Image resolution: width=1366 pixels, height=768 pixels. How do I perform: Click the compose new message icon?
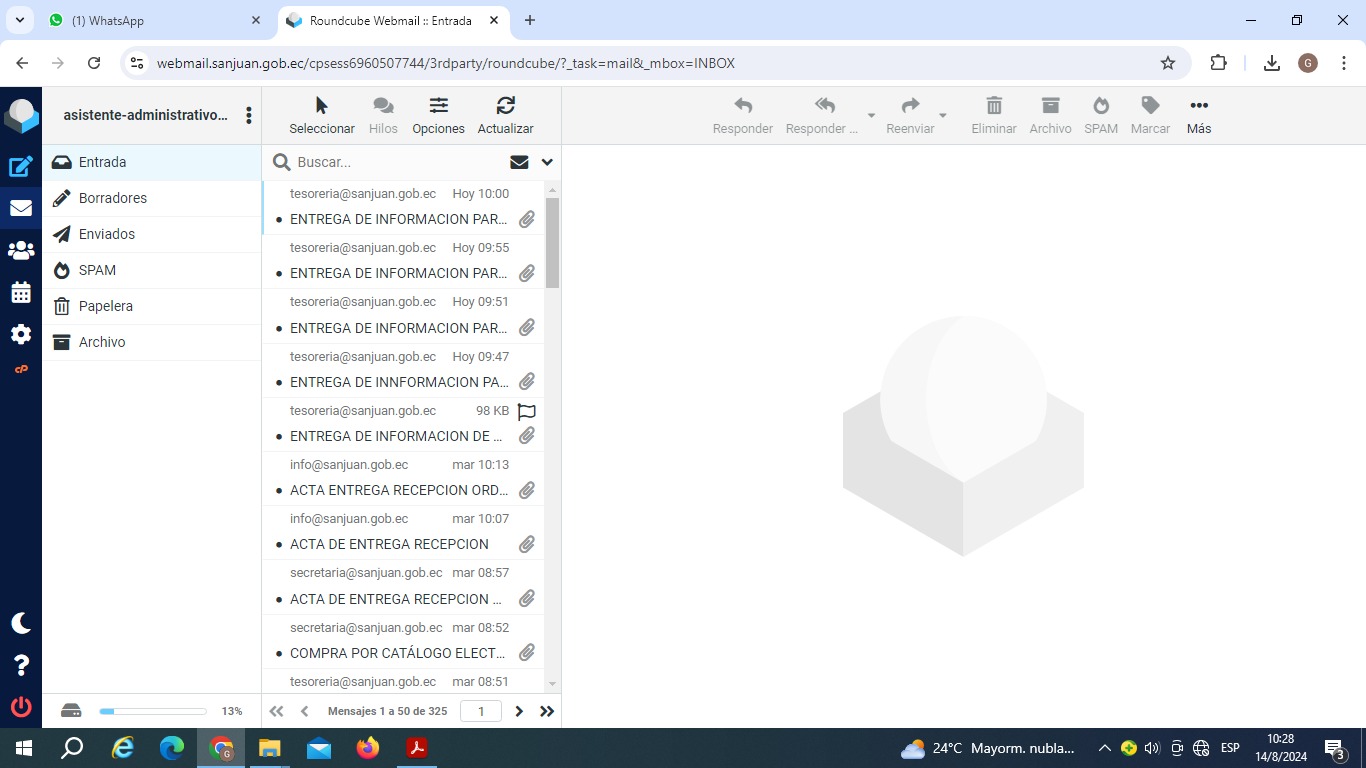[21, 167]
